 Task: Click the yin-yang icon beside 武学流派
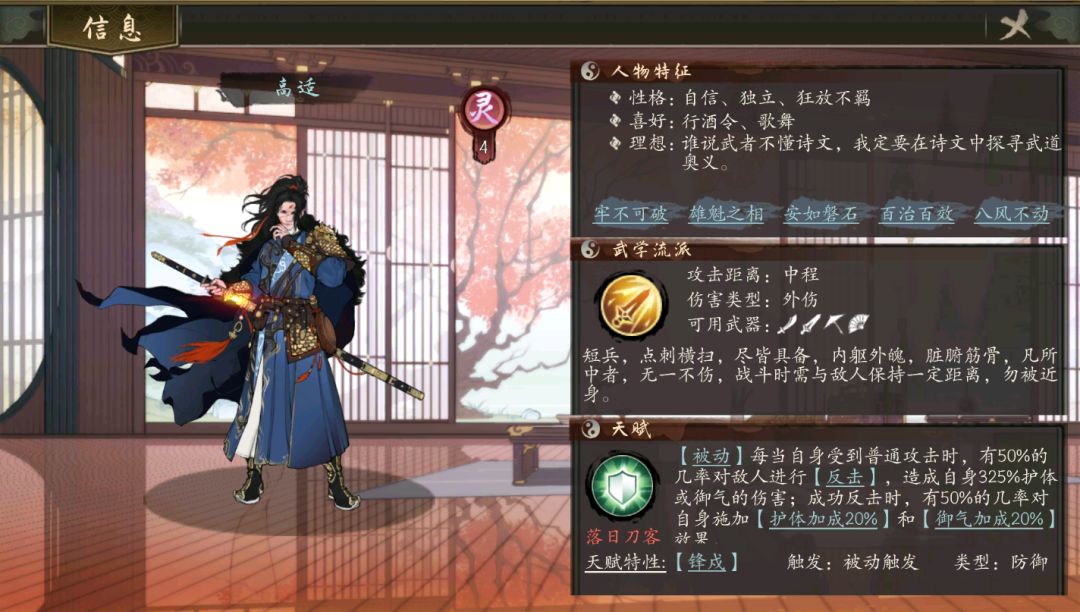590,249
